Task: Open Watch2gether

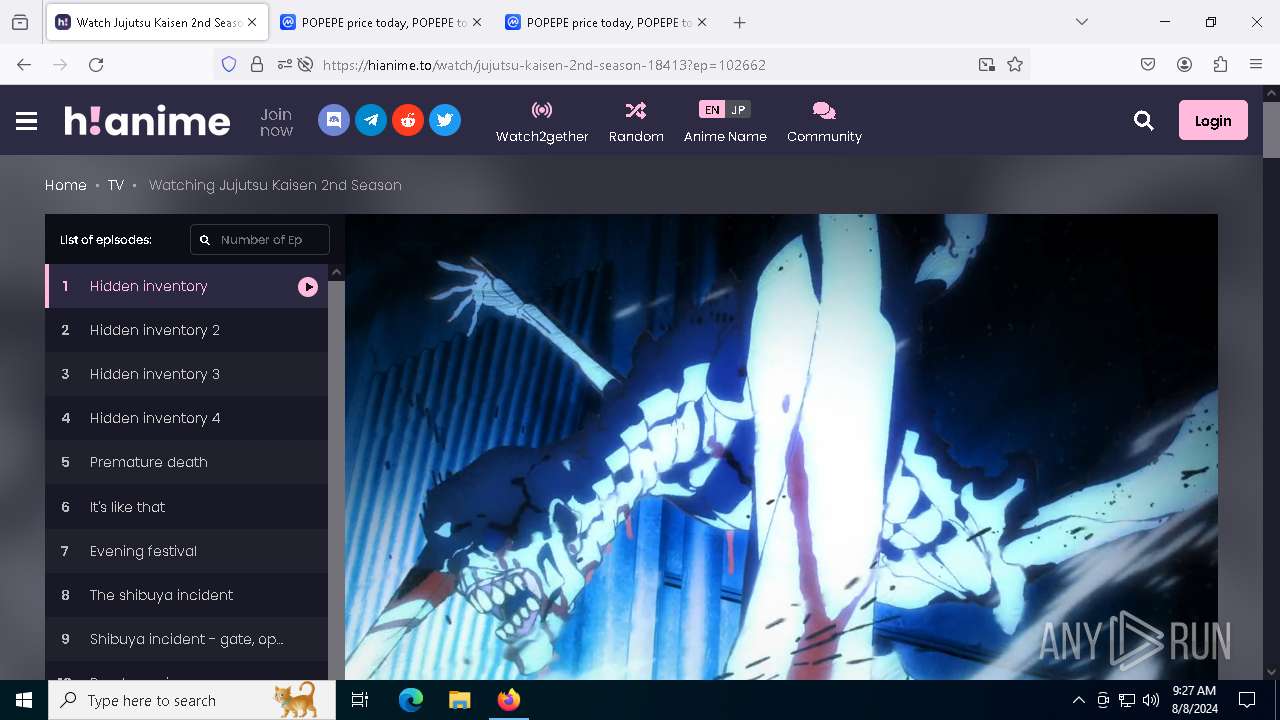Action: (542, 122)
